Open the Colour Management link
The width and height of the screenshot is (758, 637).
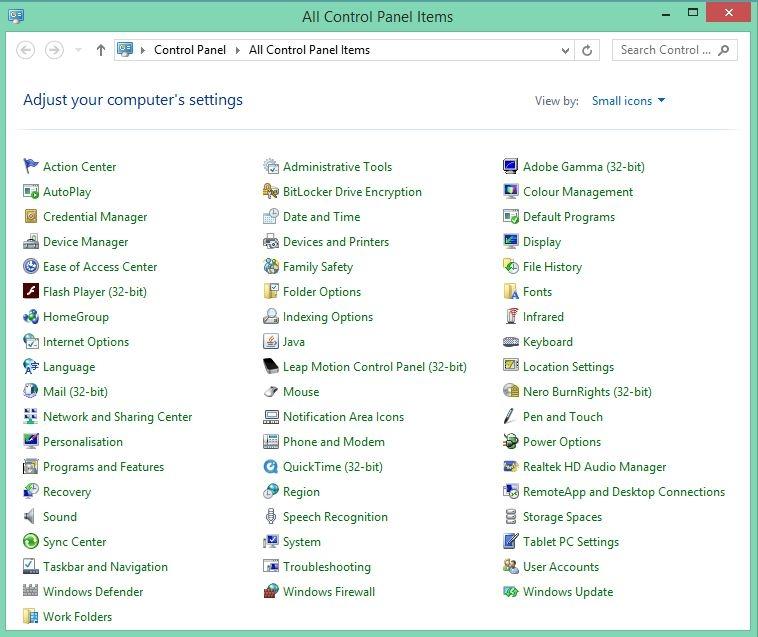[x=578, y=192]
